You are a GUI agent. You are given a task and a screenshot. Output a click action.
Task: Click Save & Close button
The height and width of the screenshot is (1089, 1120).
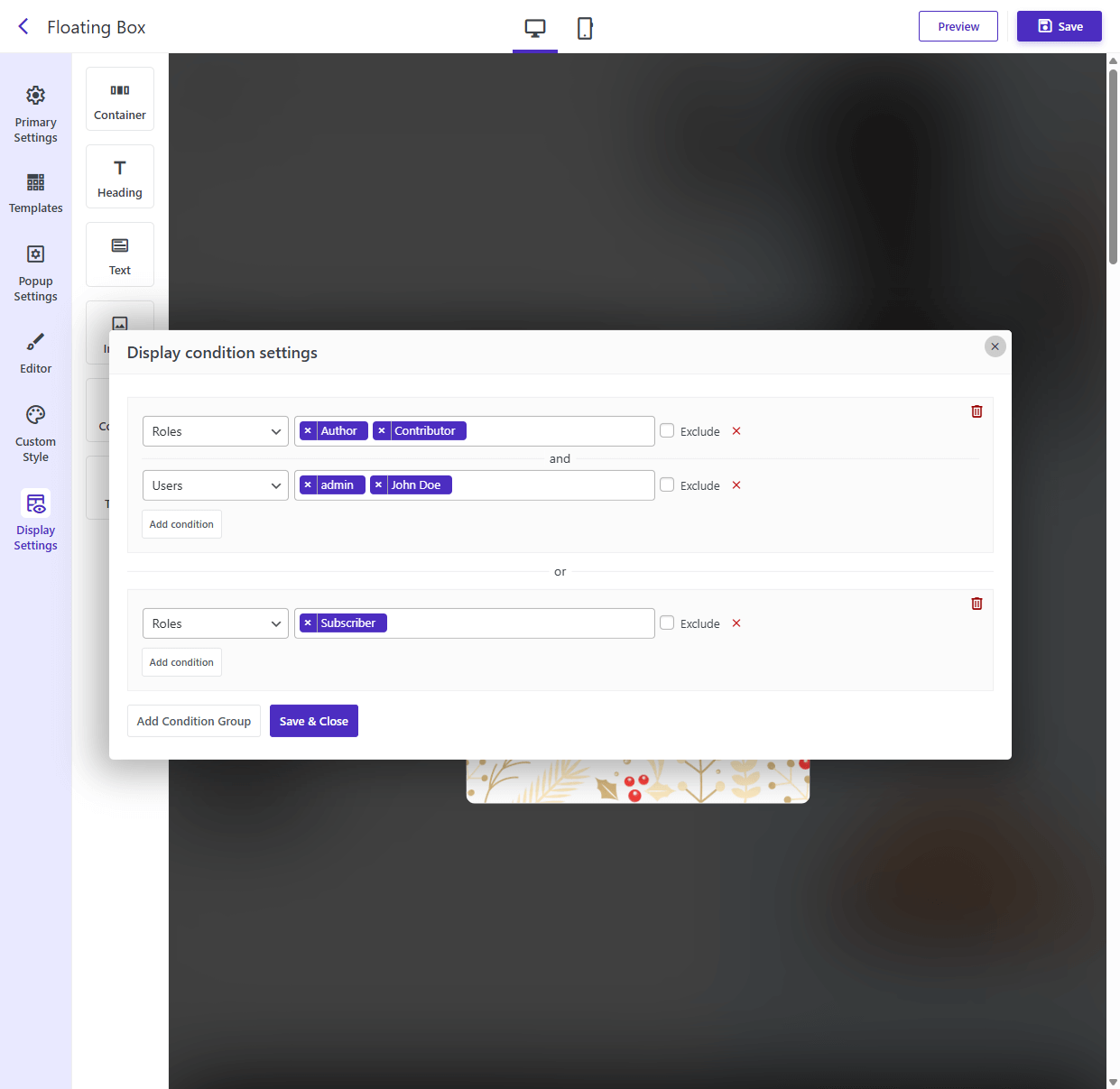coord(314,721)
